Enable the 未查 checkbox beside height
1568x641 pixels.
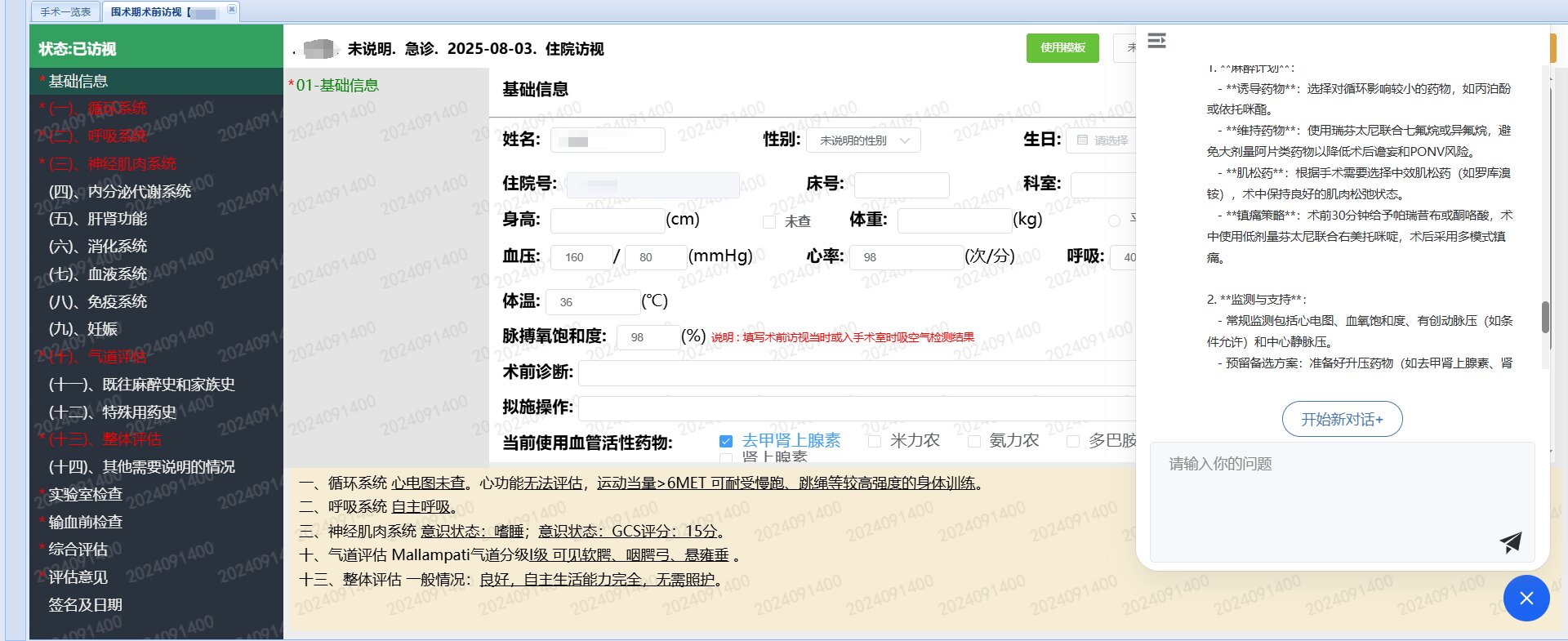click(x=768, y=221)
